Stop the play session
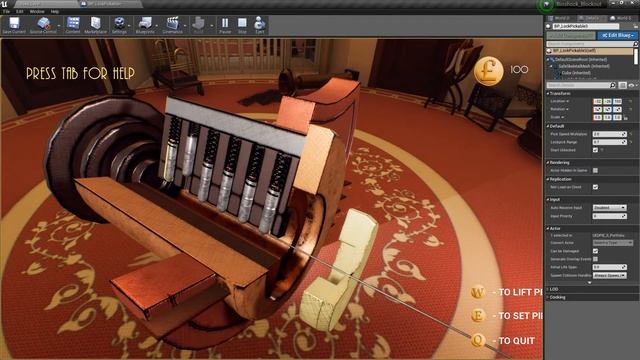Screen dimensions: 640x360 pos(242,23)
